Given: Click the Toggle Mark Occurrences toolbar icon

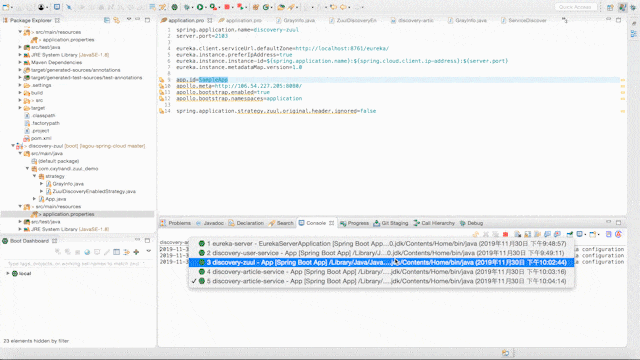Looking at the screenshot, I should tap(162, 7).
